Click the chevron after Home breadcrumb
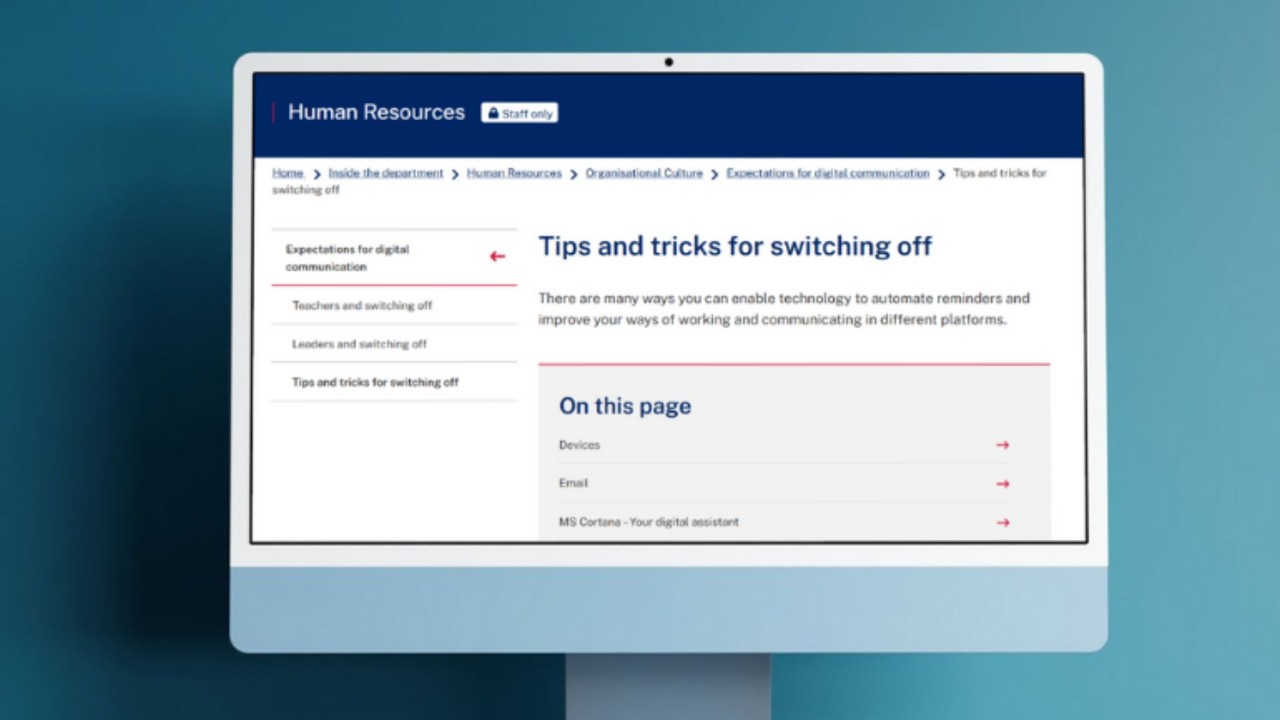 317,174
